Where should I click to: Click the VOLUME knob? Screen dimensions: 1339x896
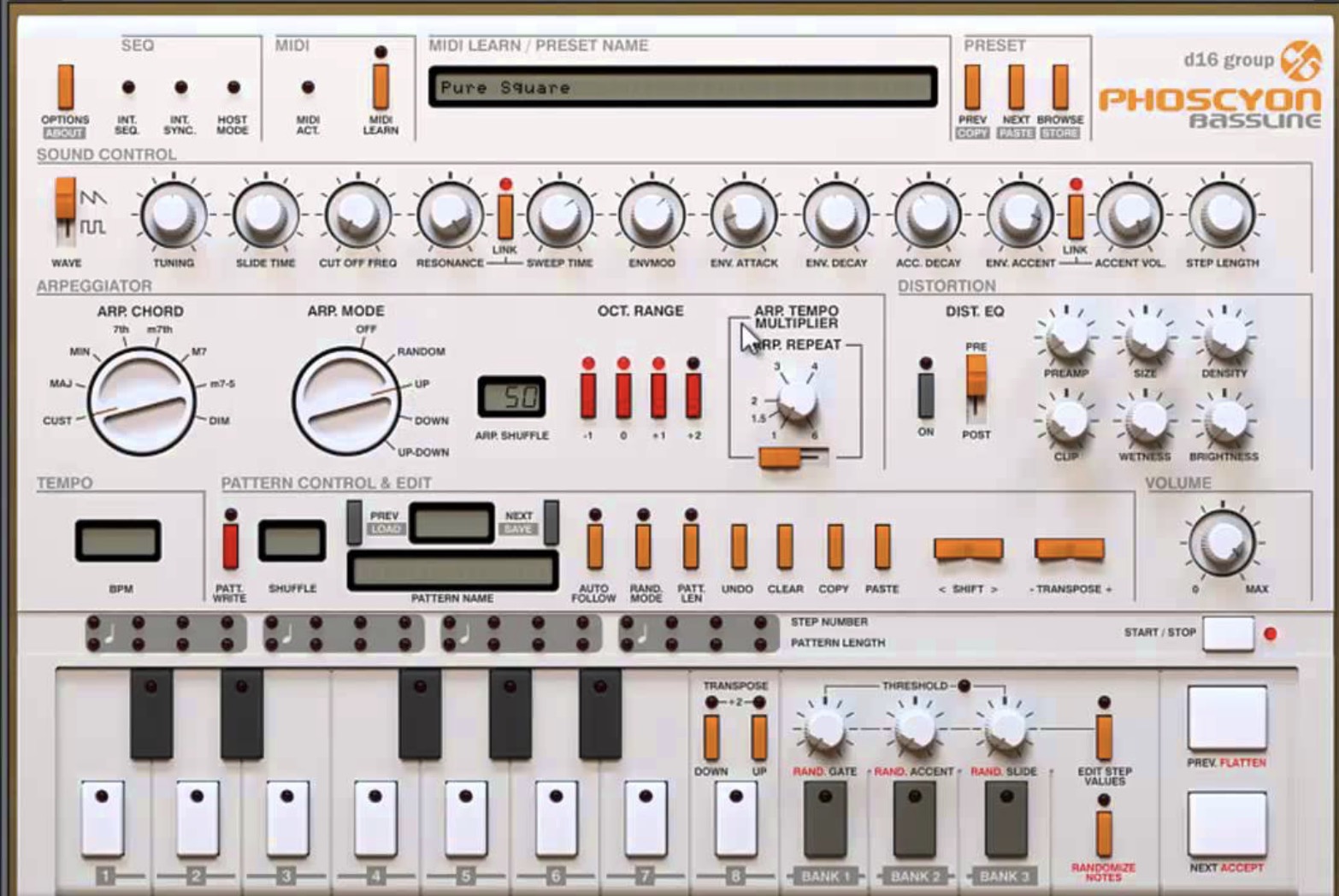tap(1222, 543)
